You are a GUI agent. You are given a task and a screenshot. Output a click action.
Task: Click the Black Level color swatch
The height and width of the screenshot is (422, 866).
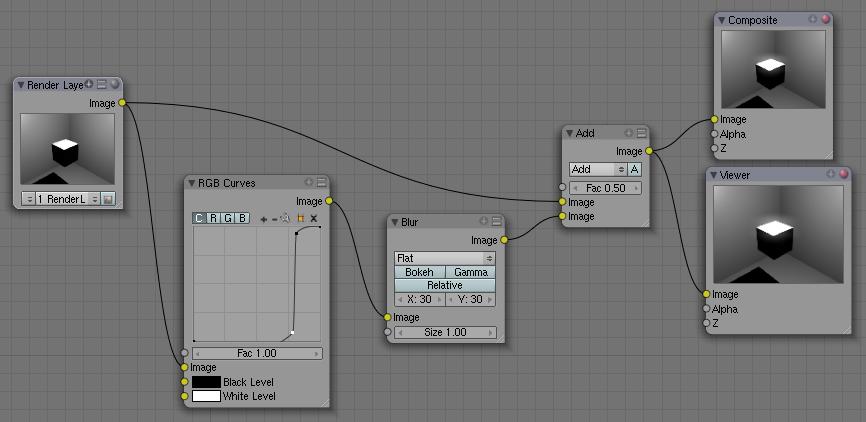[206, 382]
